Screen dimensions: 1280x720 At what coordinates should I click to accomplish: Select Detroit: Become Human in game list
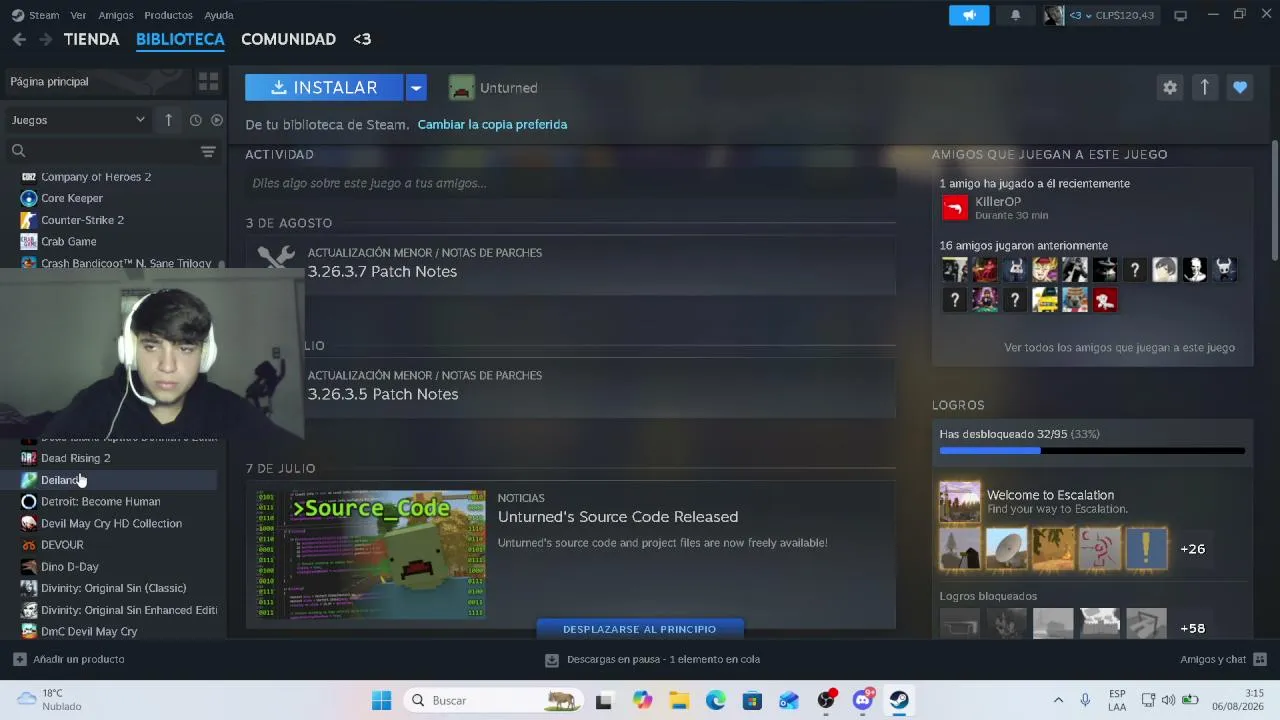[100, 501]
